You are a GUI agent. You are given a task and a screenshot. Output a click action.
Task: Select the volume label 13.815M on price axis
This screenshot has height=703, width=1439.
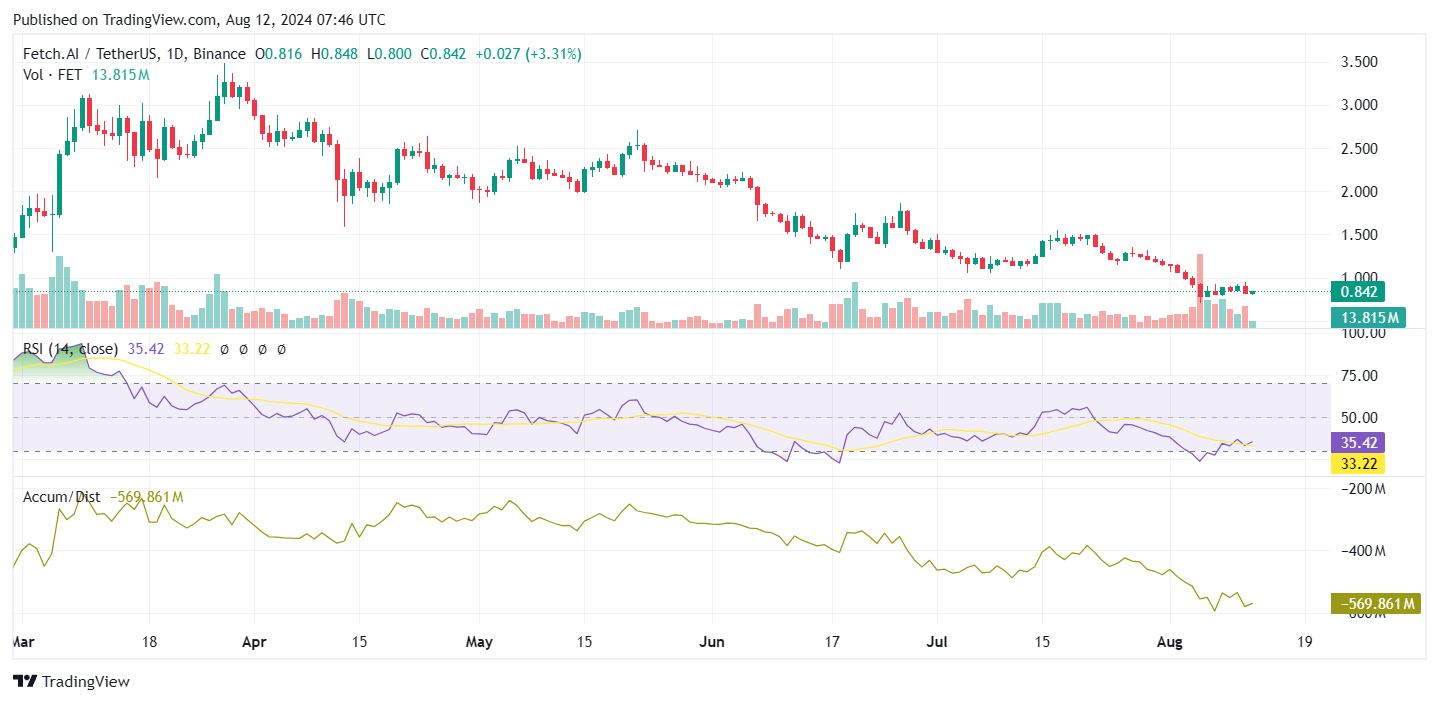pos(1369,318)
